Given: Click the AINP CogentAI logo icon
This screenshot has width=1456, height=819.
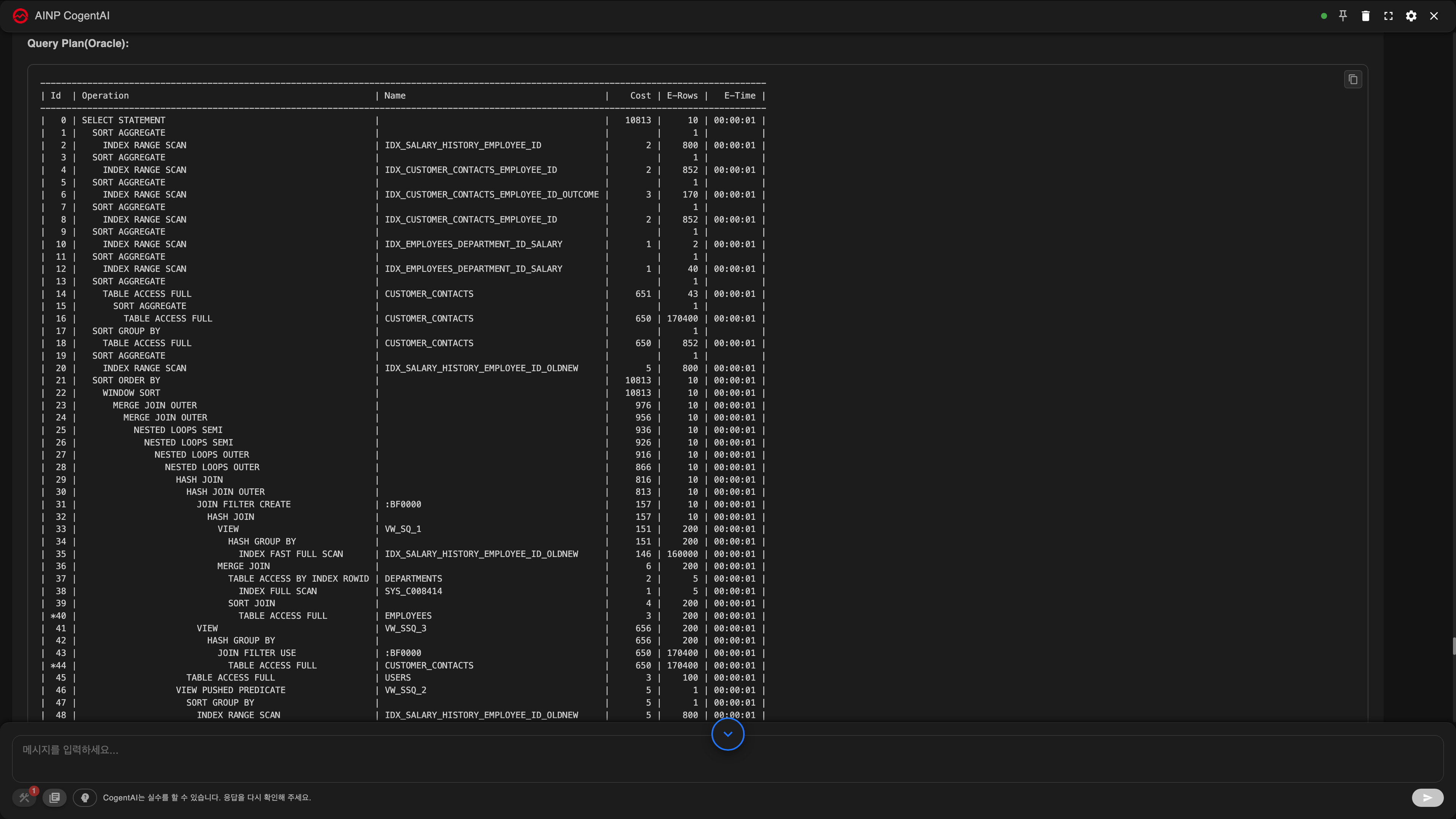Looking at the screenshot, I should 20,16.
